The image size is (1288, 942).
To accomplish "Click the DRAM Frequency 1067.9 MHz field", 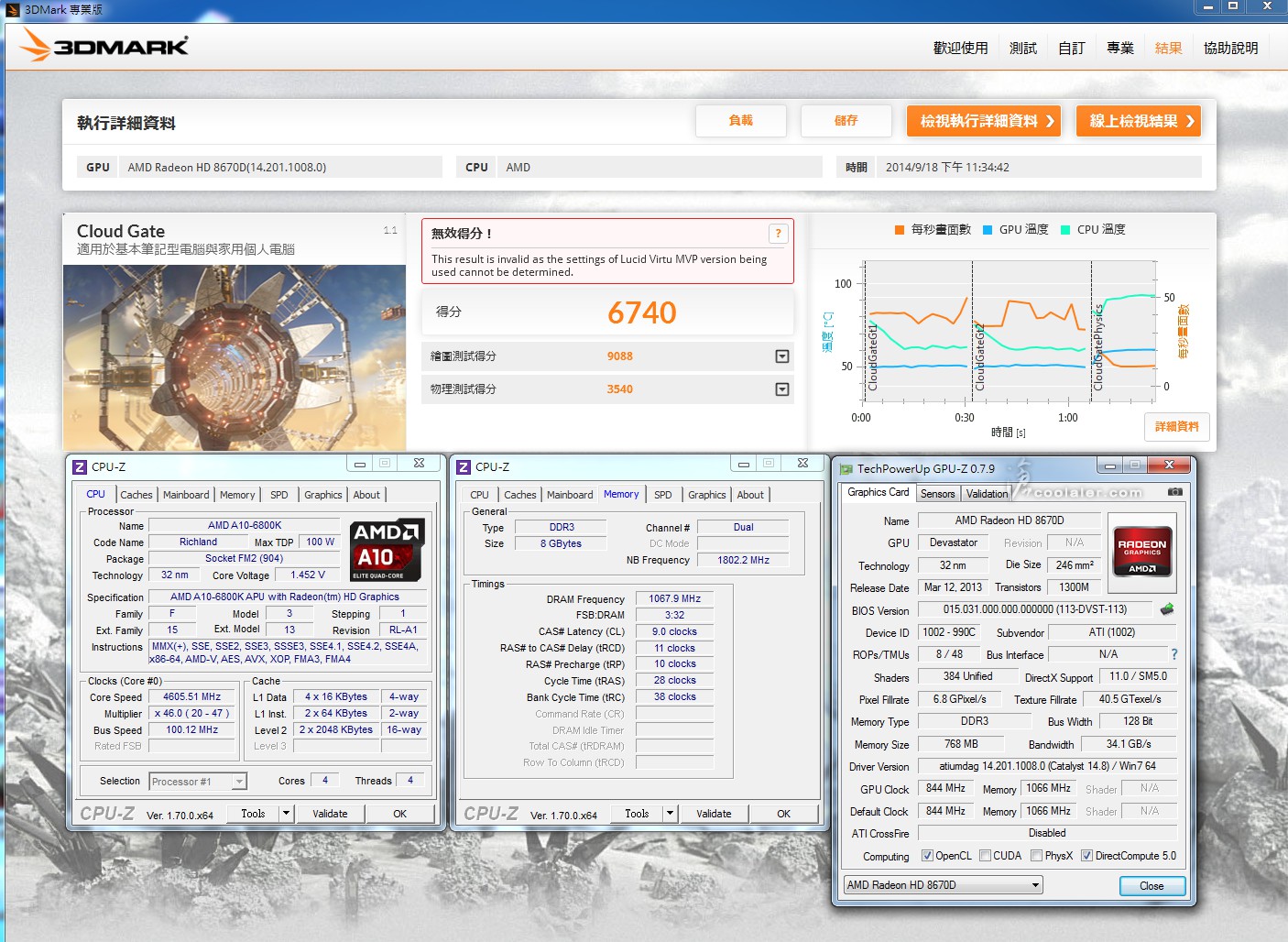I will 674,599.
